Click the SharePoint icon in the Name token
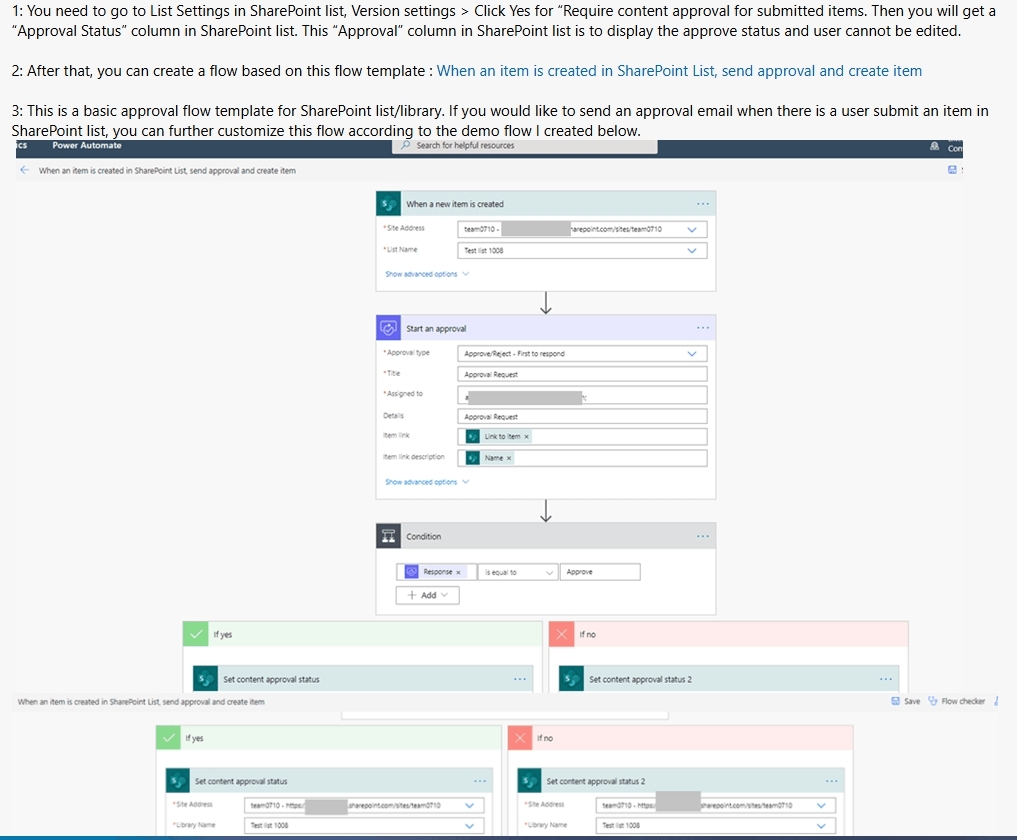Screen dimensions: 1017x840 pos(473,458)
